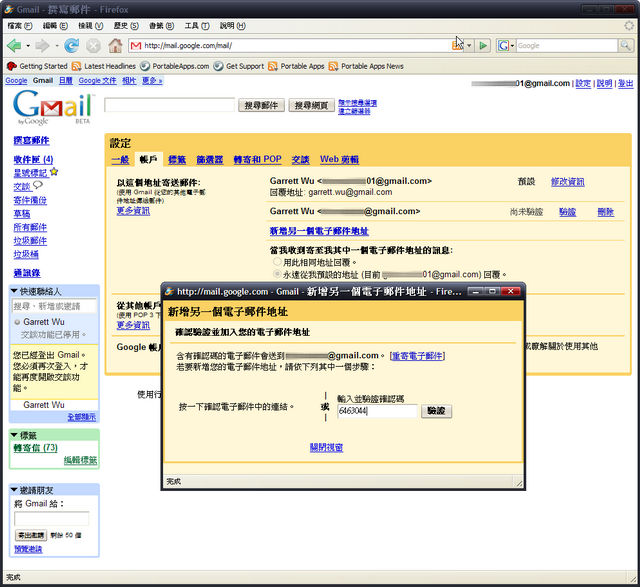Image resolution: width=640 pixels, height=587 pixels.
Task: Click the browser Forward arrow
Action: 42,45
